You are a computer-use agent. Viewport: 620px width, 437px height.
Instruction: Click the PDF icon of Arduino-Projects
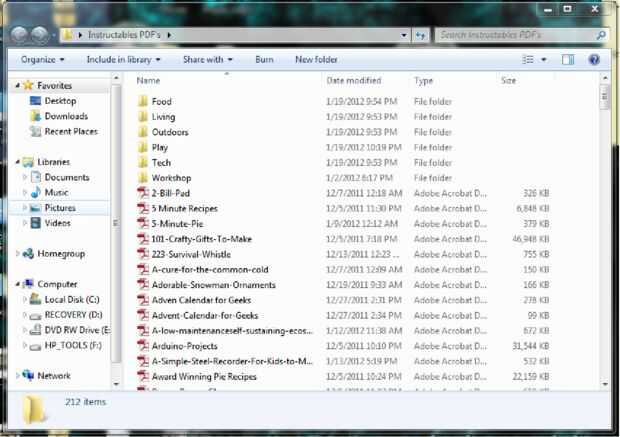click(x=143, y=346)
